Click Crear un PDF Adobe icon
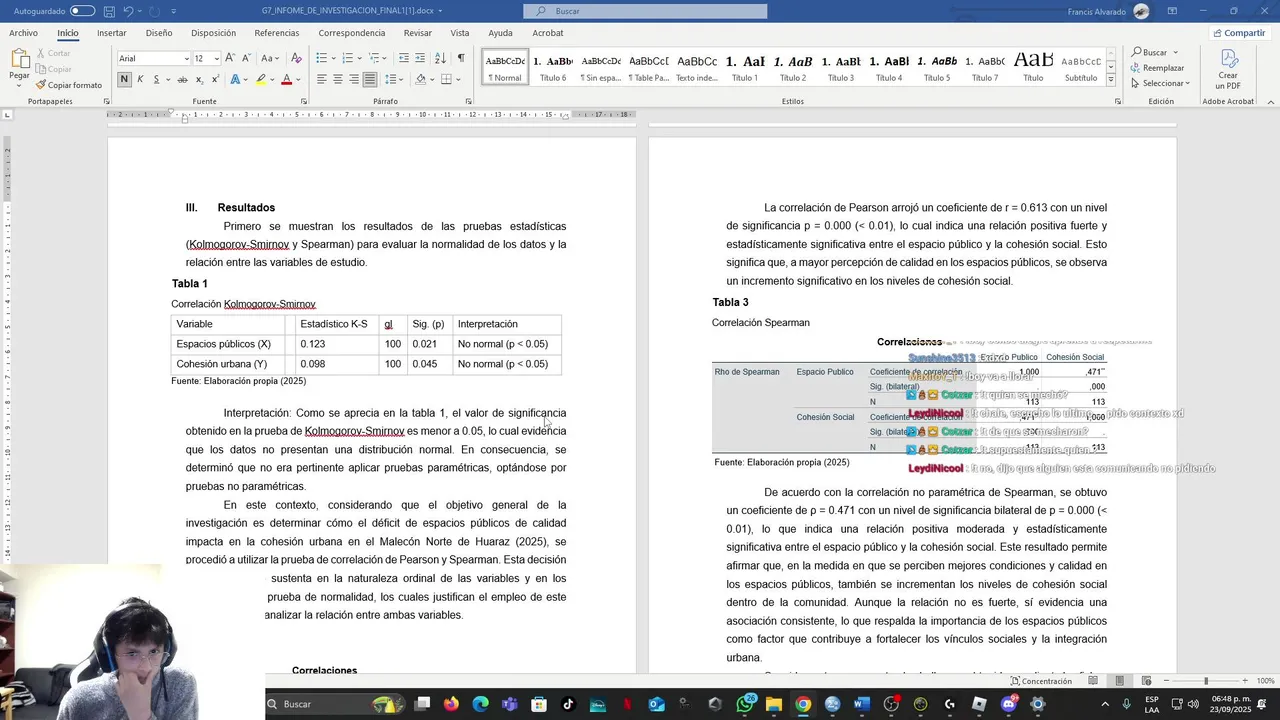This screenshot has height=720, width=1280. tap(1228, 67)
